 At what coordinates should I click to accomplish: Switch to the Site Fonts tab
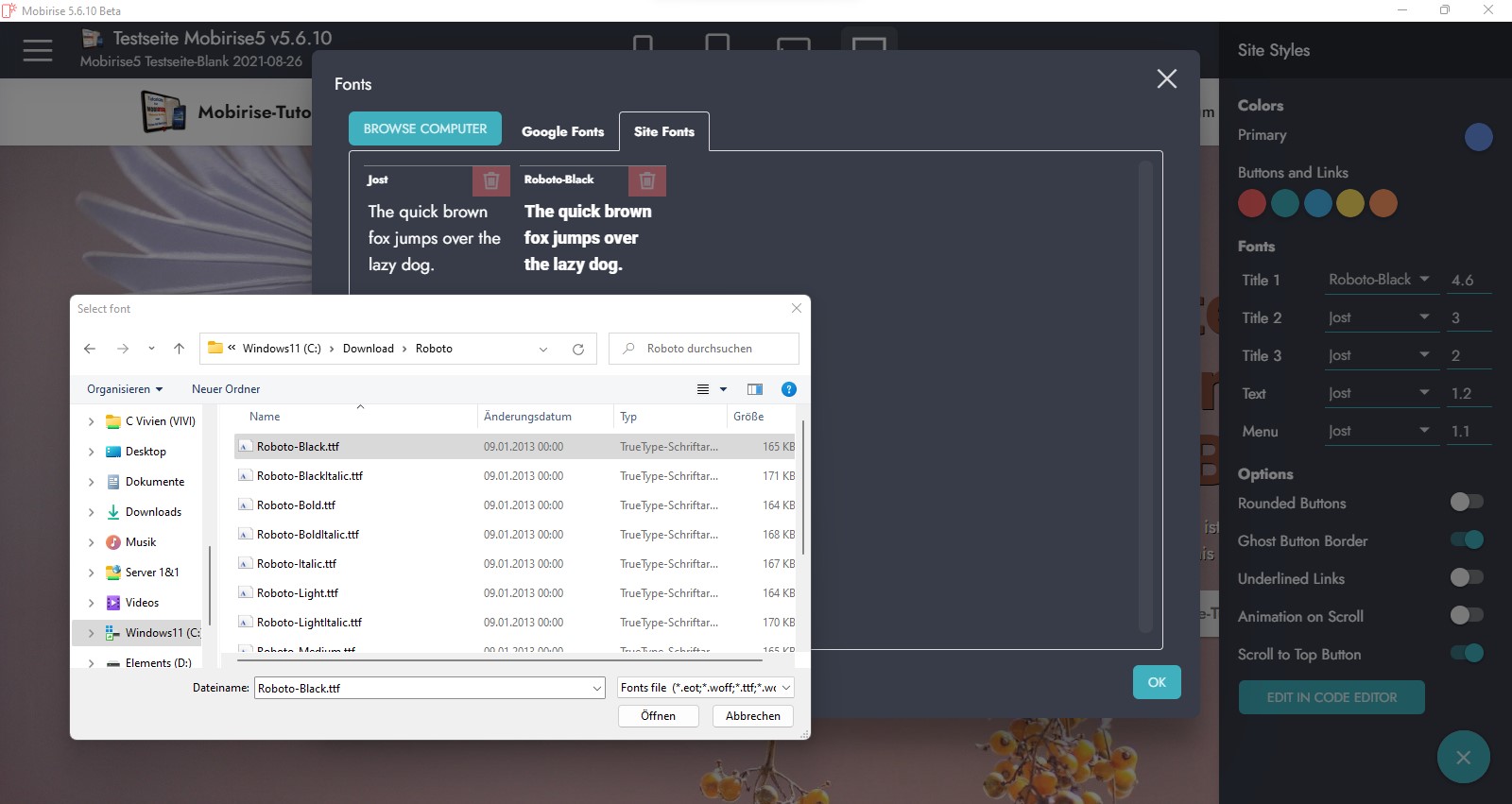point(664,131)
